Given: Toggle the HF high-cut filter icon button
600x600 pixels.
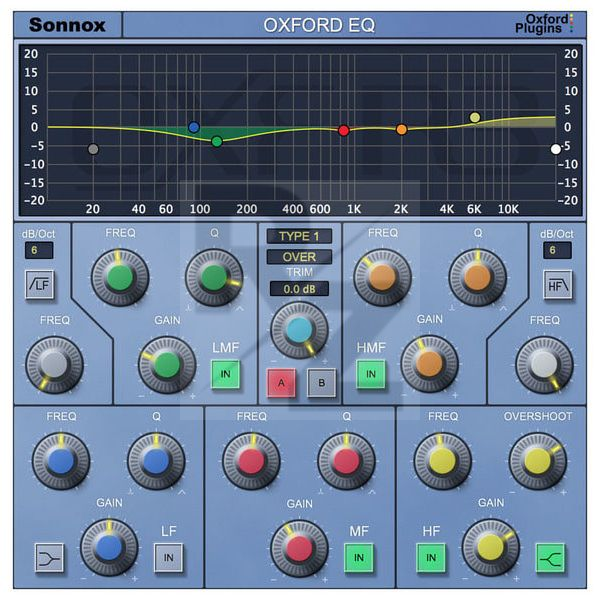Looking at the screenshot, I should click(x=558, y=284).
